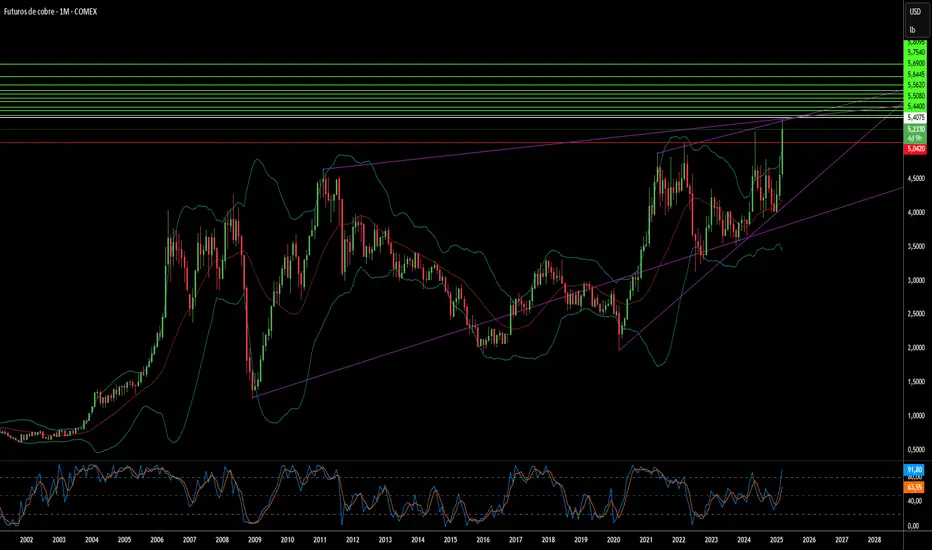The height and width of the screenshot is (550, 932).
Task: Click the 4,5000 price scale value
Action: (x=916, y=178)
